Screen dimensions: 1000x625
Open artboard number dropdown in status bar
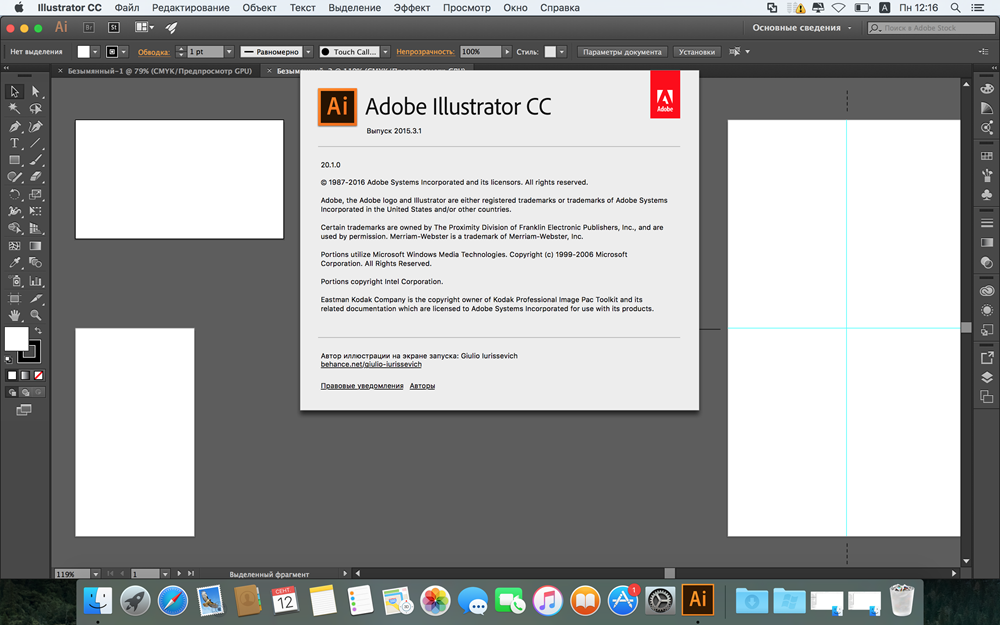[165, 574]
